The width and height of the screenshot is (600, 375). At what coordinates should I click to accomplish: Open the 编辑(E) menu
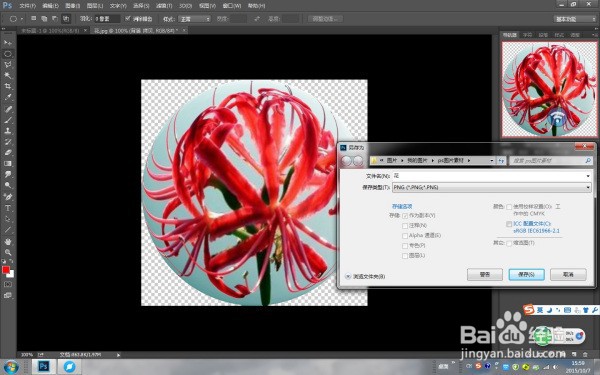tap(50, 6)
